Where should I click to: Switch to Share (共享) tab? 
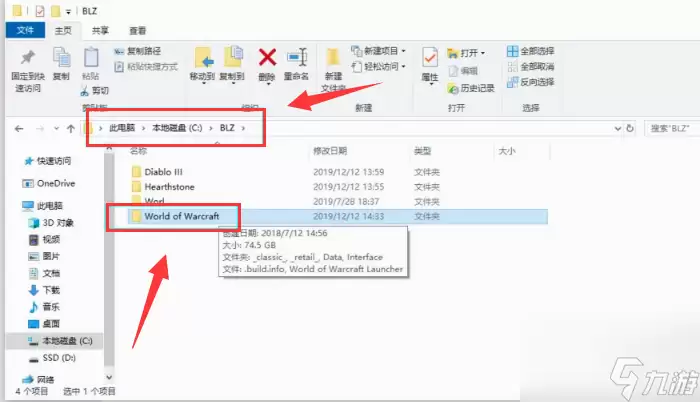pyautogui.click(x=100, y=30)
